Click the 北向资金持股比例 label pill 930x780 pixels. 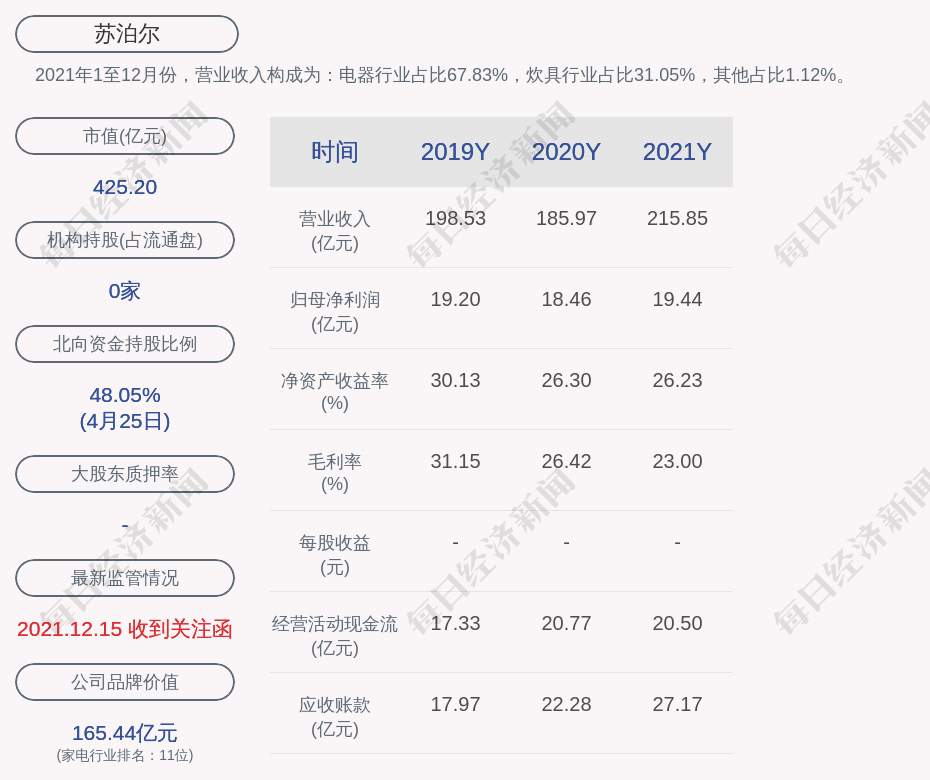pos(125,343)
